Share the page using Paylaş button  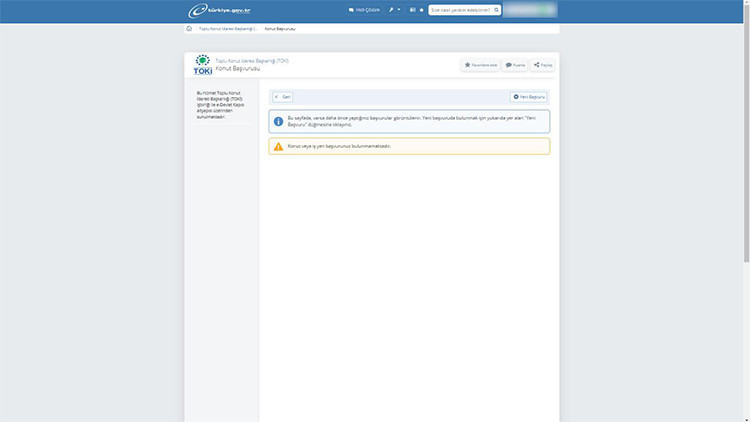[543, 65]
